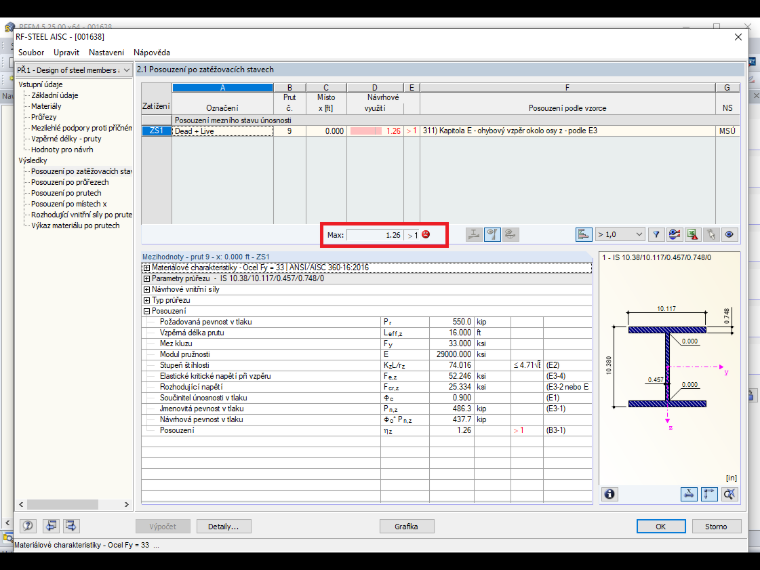Select Rozhodující vnitřní síly po prutech
Screen dimensions: 760x570
(x=81, y=215)
